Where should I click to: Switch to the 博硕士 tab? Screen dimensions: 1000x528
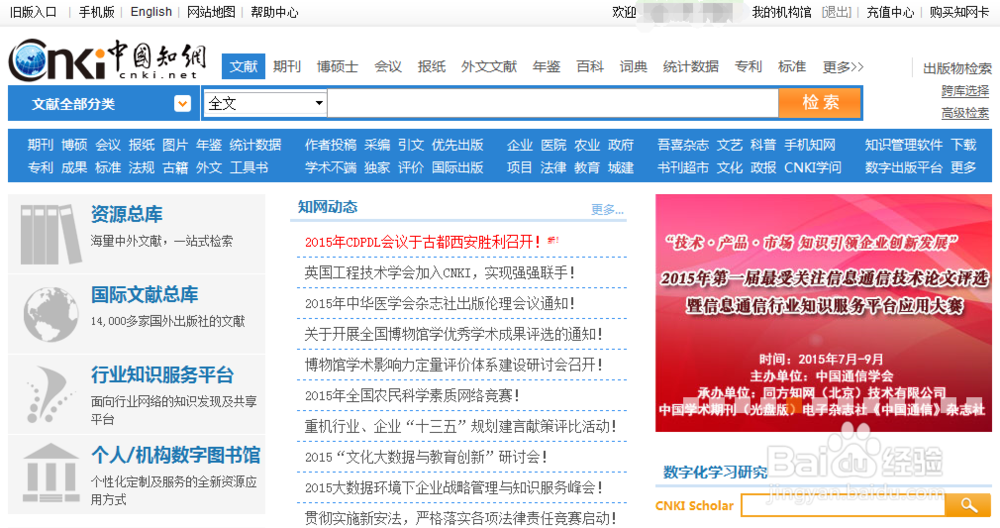pyautogui.click(x=337, y=66)
